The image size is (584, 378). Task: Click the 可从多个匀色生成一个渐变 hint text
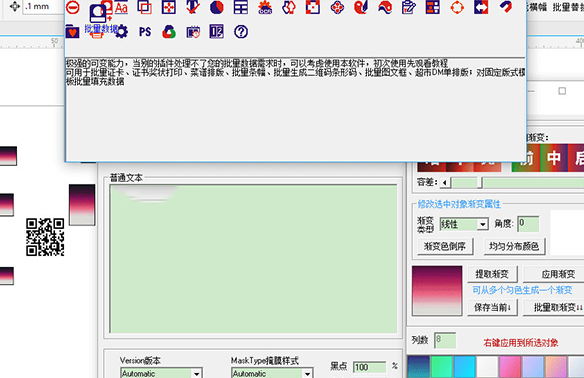pos(522,290)
